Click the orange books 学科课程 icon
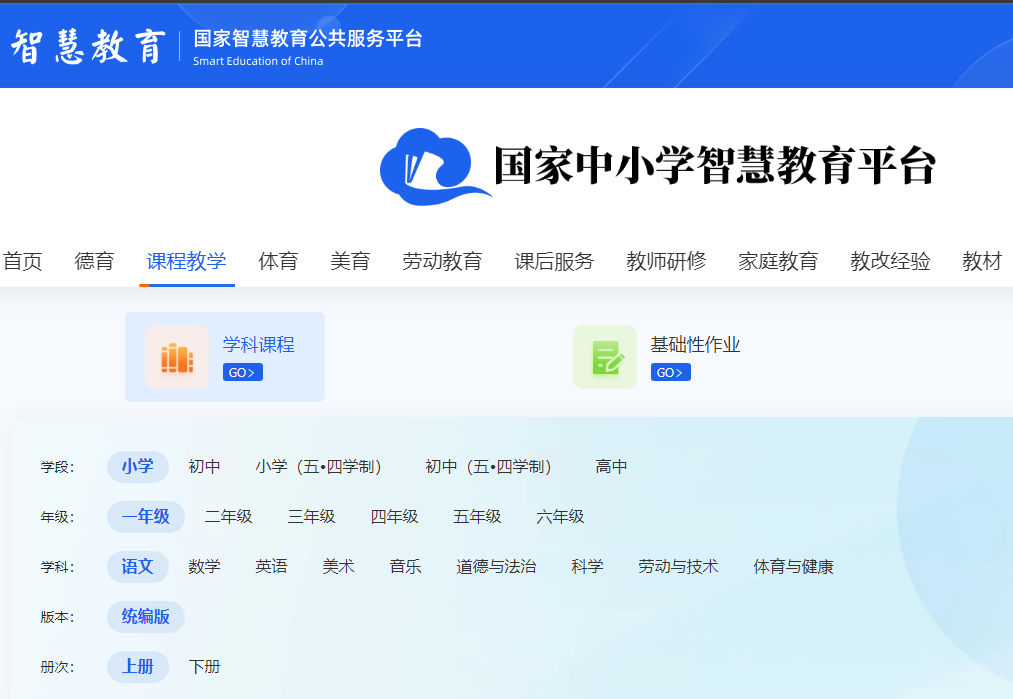This screenshot has height=699, width=1013. pyautogui.click(x=177, y=357)
